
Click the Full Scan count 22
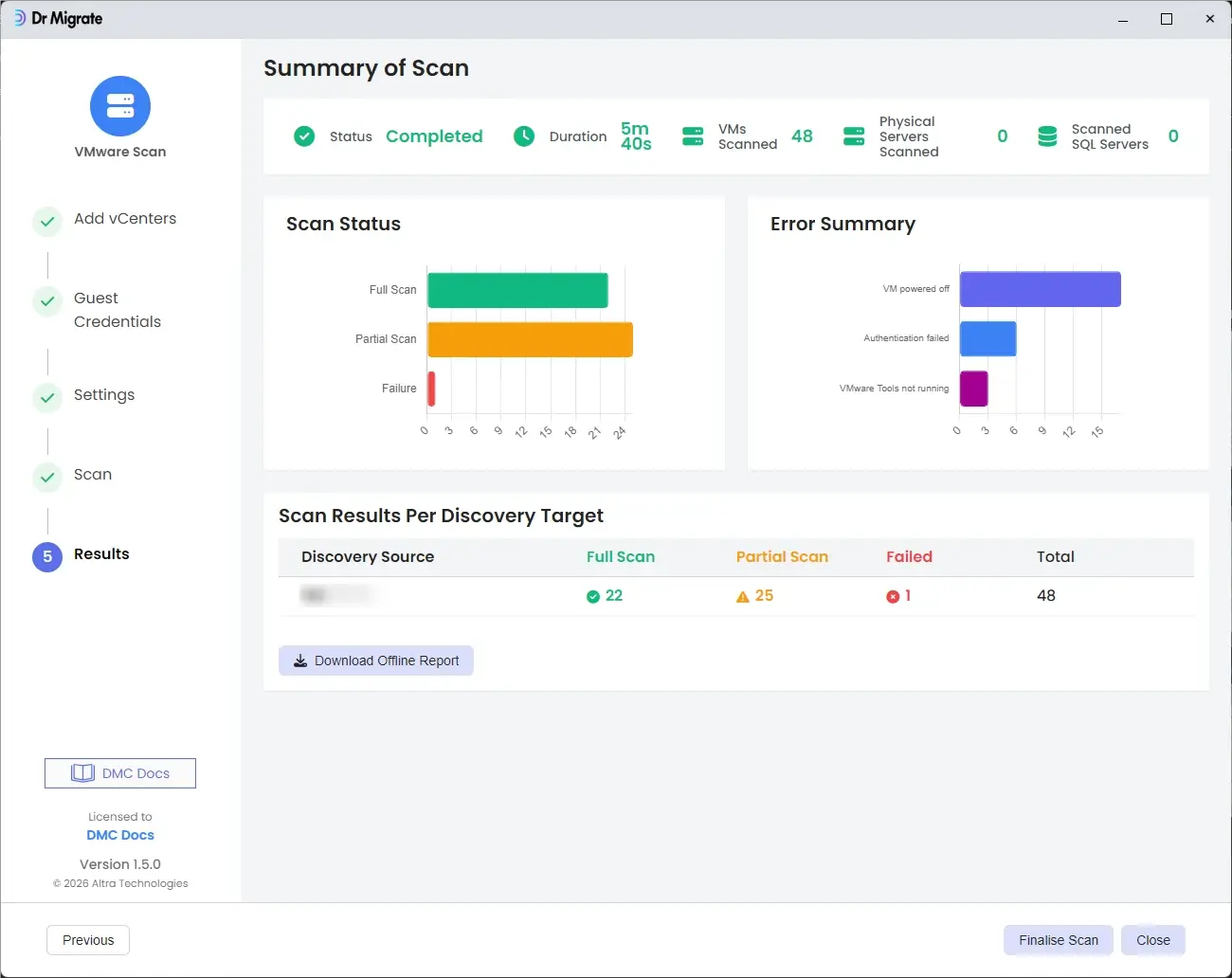tap(614, 596)
